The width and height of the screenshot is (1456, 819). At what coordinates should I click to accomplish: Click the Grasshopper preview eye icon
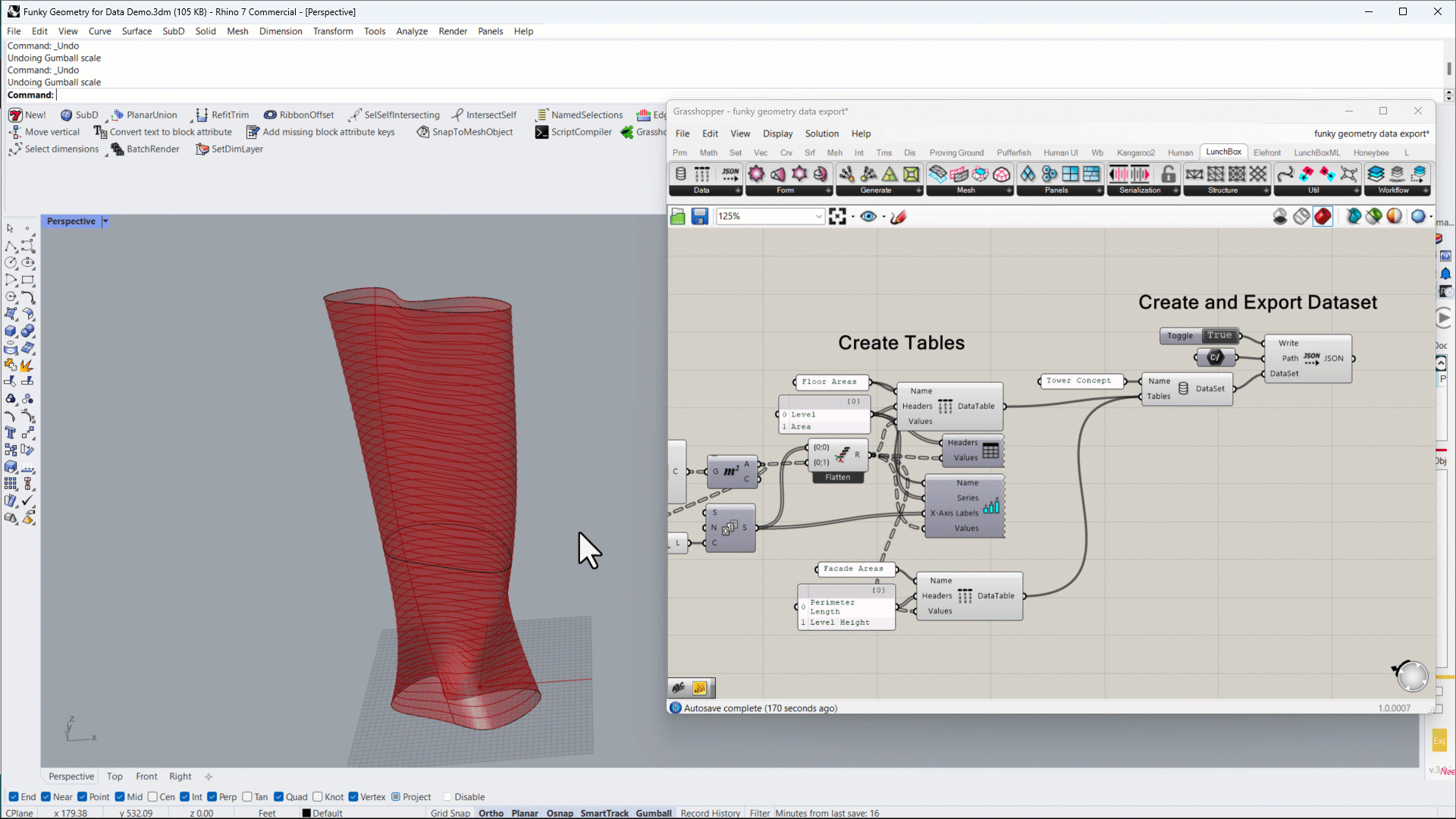click(868, 217)
